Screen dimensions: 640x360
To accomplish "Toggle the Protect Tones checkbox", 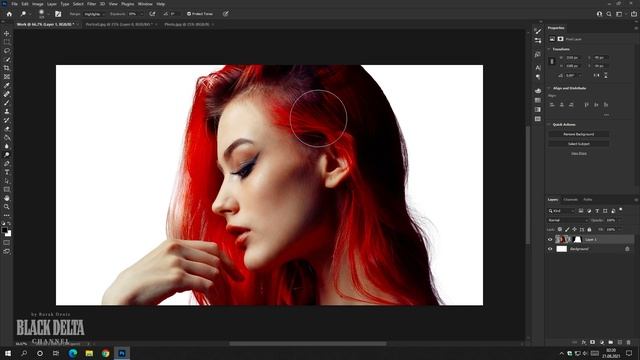I will point(189,14).
